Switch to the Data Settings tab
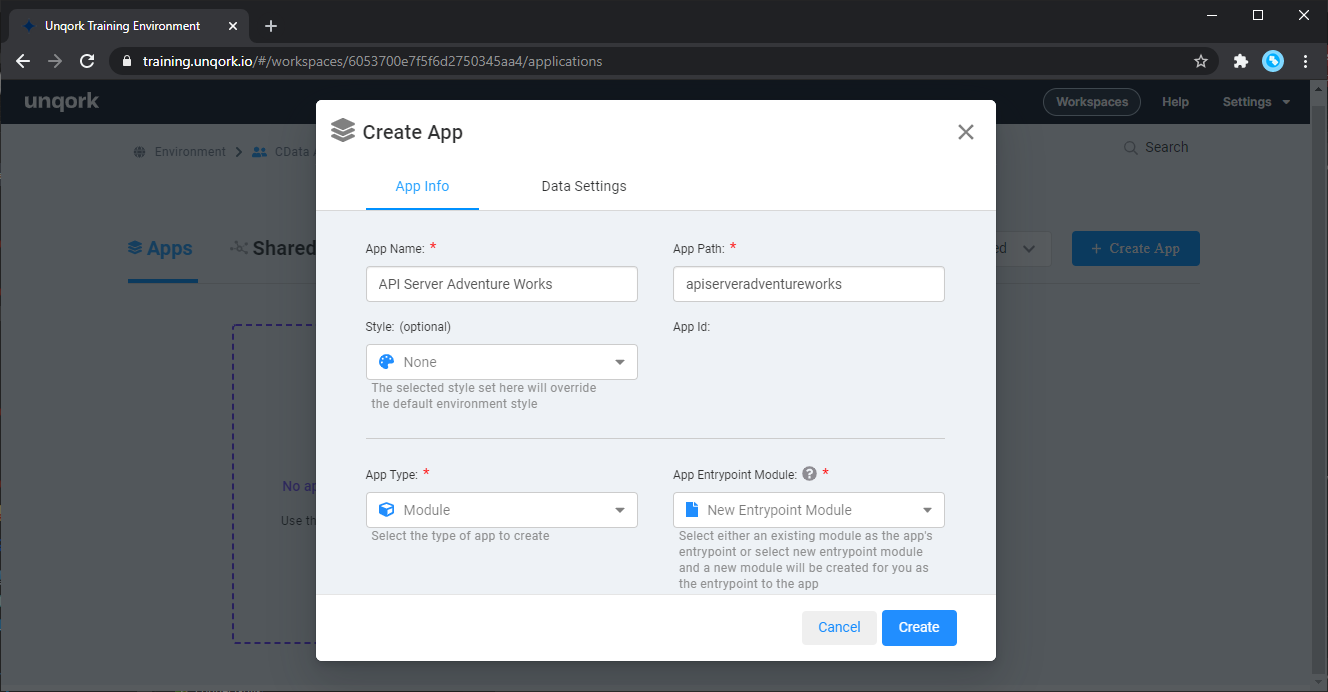Screen dimensions: 1328x692 pos(584,186)
